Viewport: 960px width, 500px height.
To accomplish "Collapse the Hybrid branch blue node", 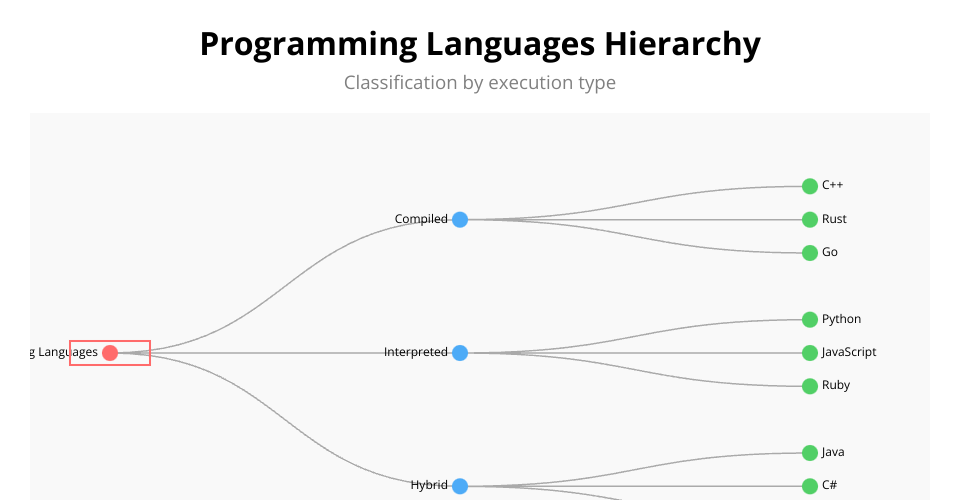I will pos(460,486).
